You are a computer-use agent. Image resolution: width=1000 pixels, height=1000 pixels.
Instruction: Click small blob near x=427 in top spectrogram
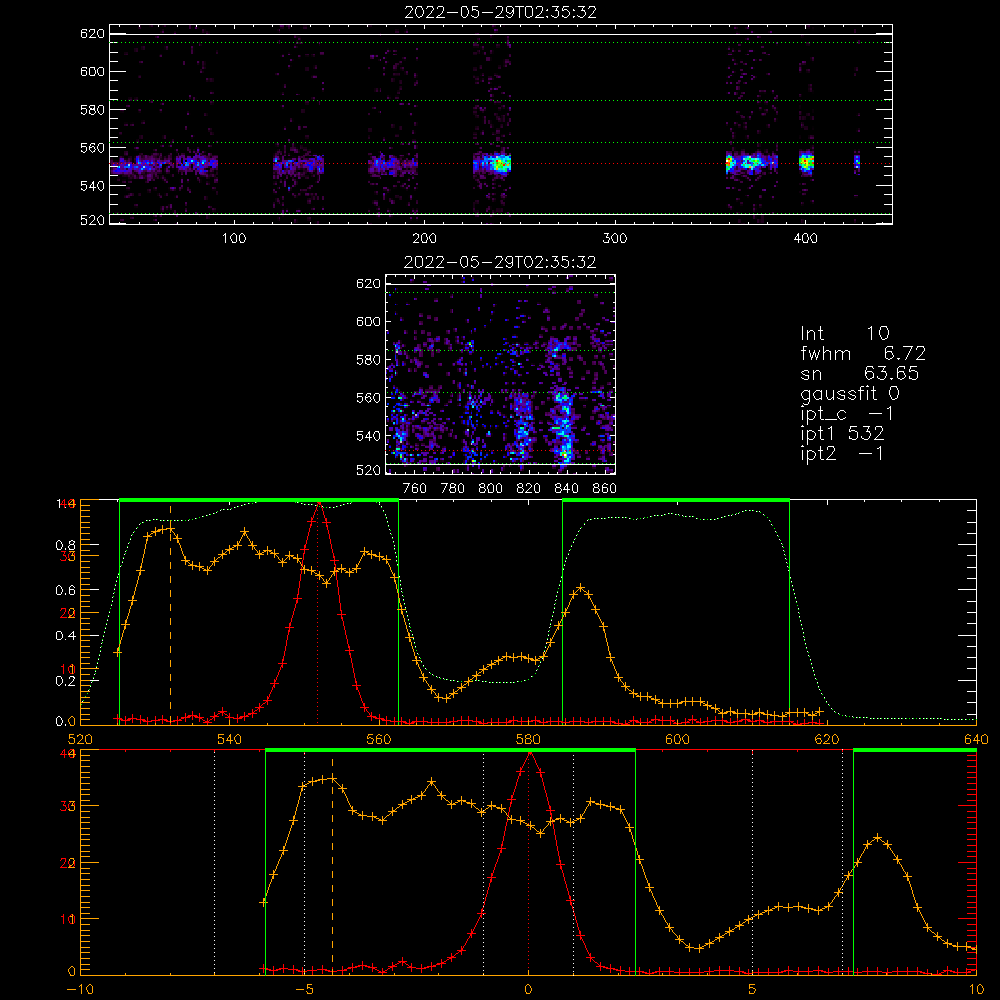point(857,163)
